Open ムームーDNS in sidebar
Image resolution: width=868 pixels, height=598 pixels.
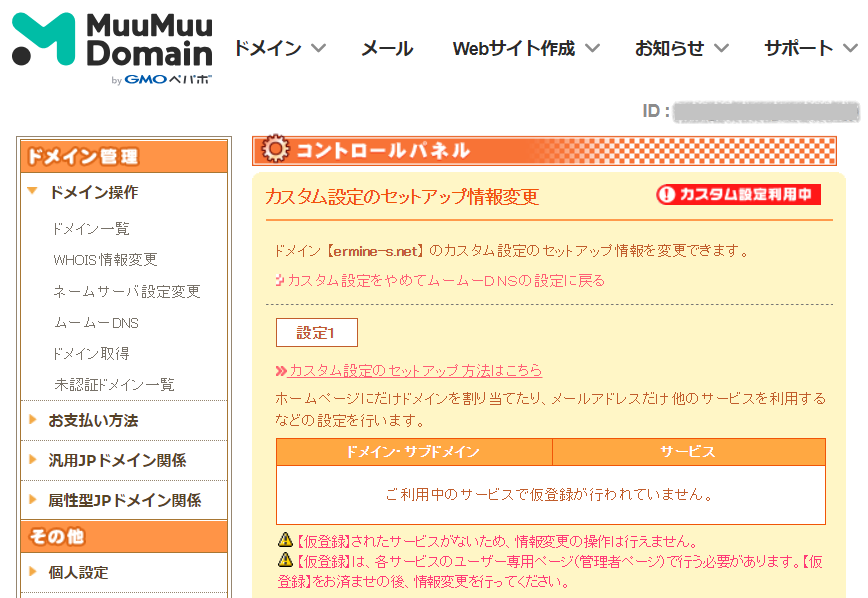96,323
